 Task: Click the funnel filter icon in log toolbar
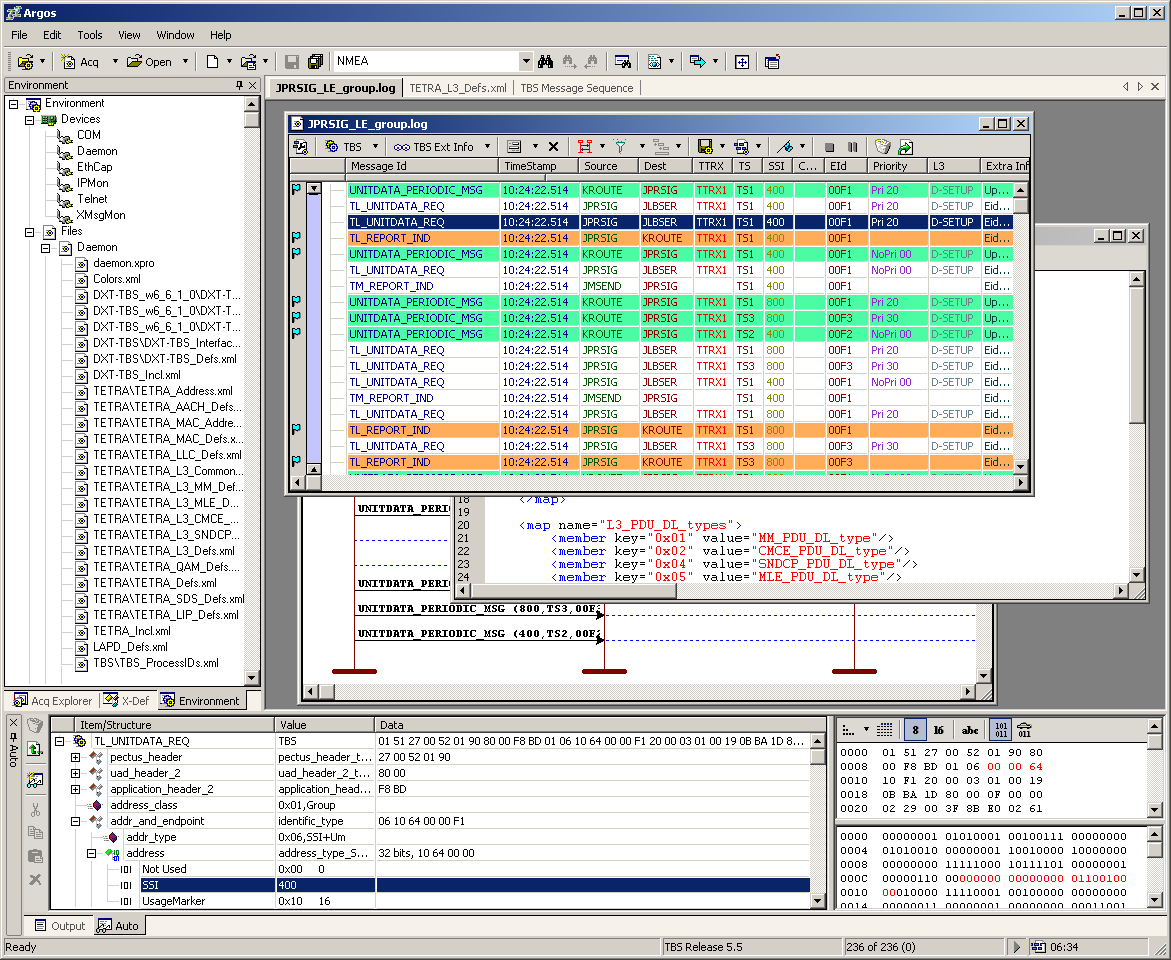(x=620, y=147)
